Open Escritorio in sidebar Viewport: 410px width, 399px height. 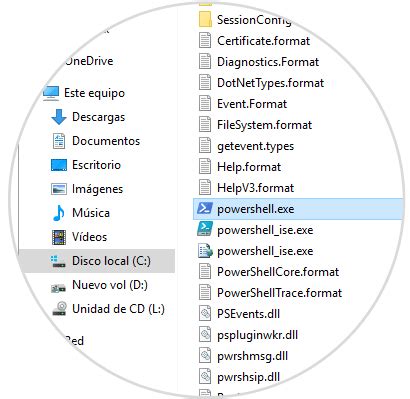[96, 165]
